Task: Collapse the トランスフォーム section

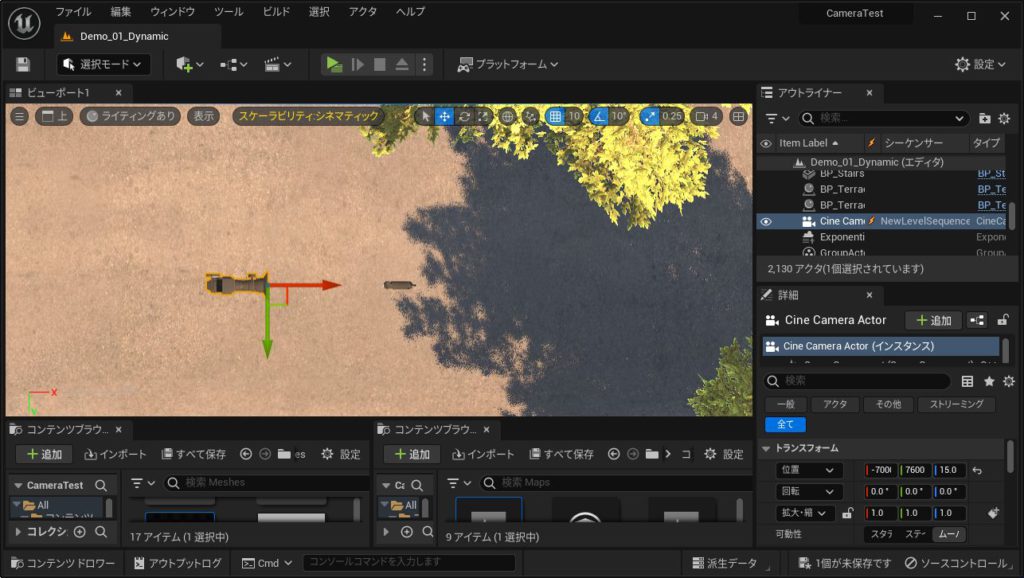Action: [766, 448]
